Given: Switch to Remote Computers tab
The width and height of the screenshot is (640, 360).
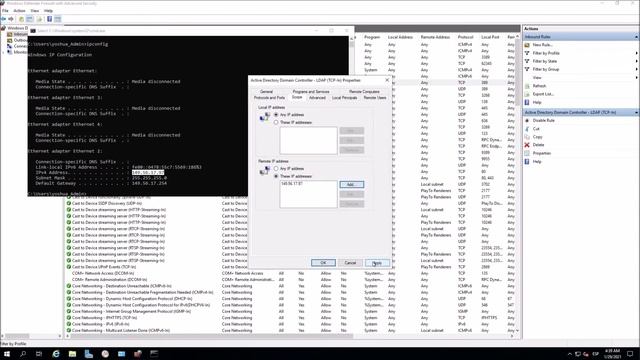Looking at the screenshot, I should point(364,92).
